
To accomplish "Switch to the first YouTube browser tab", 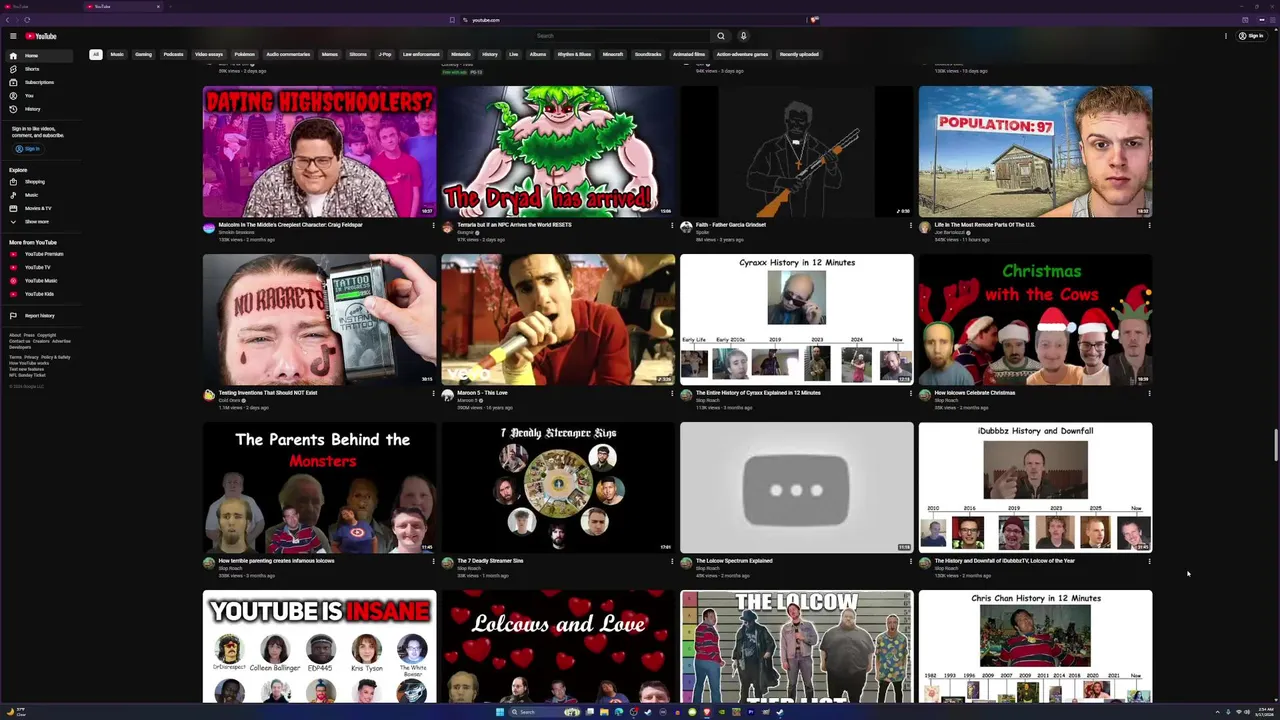I will click(40, 6).
